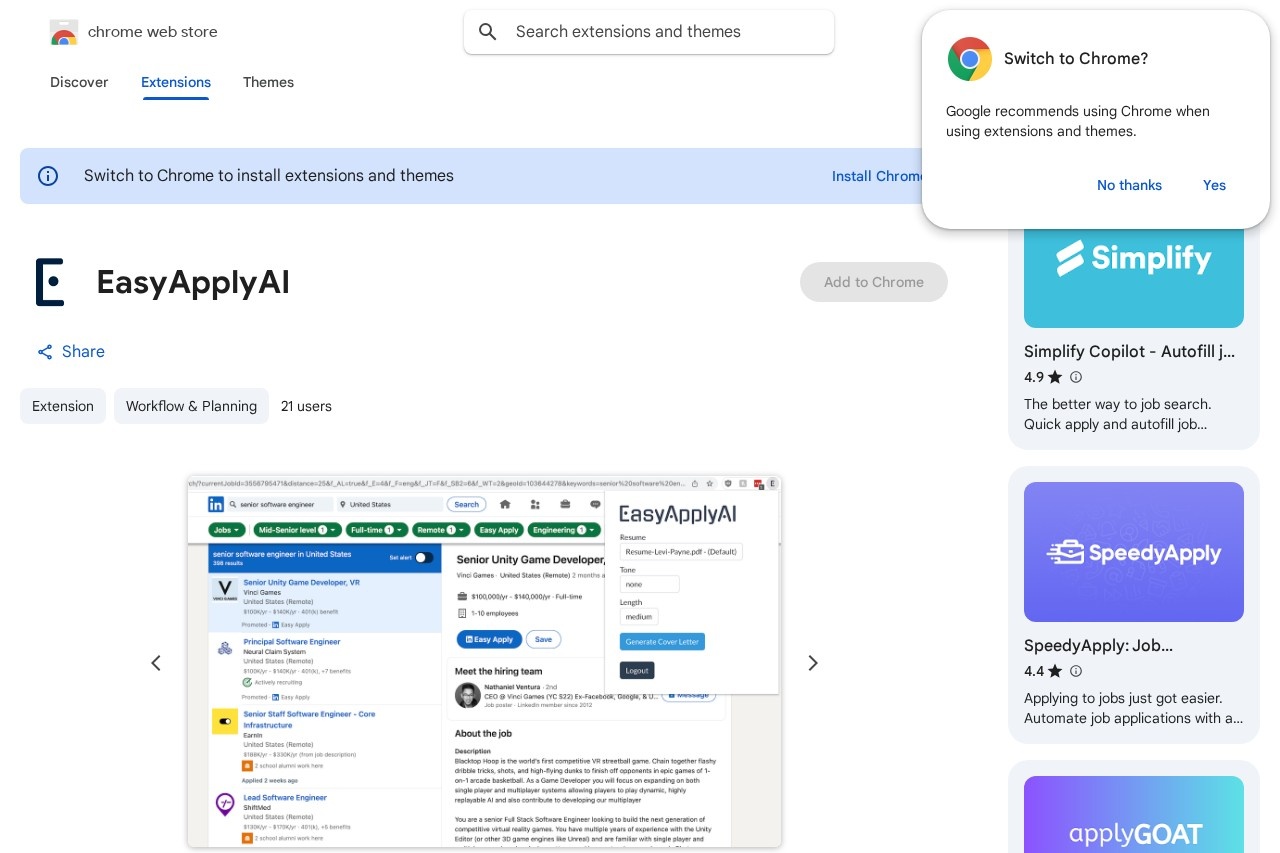Click the EasyApplyAI extension logo

coord(50,282)
